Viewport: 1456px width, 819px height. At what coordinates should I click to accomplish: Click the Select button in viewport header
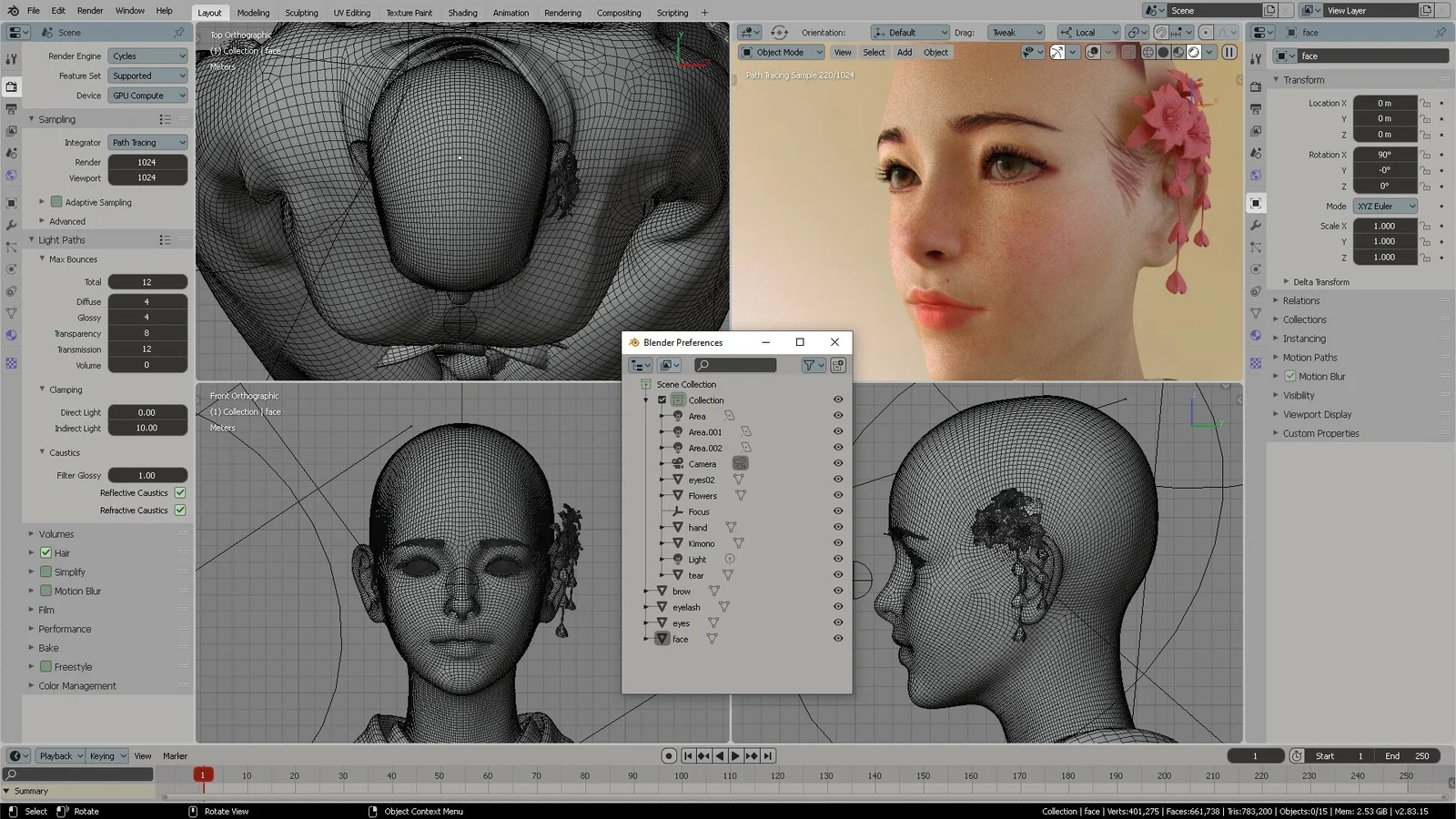coord(874,52)
